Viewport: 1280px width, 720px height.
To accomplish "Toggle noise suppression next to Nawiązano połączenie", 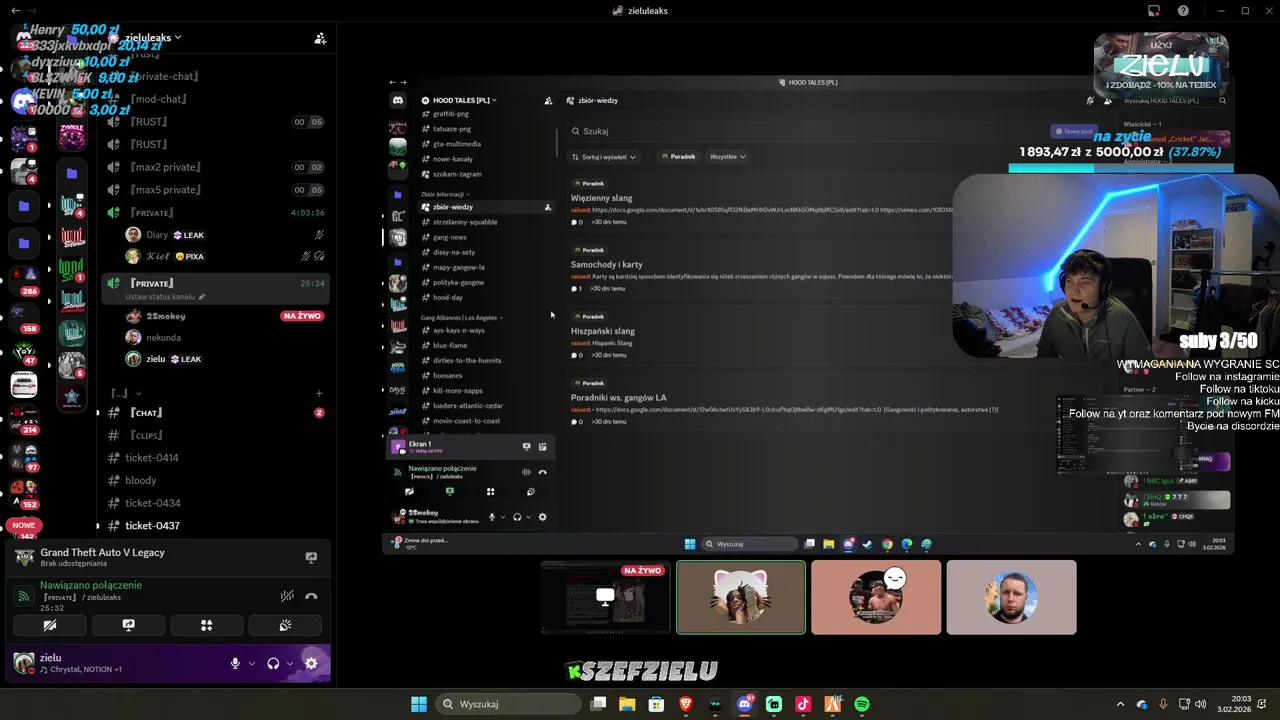I will coord(287,596).
